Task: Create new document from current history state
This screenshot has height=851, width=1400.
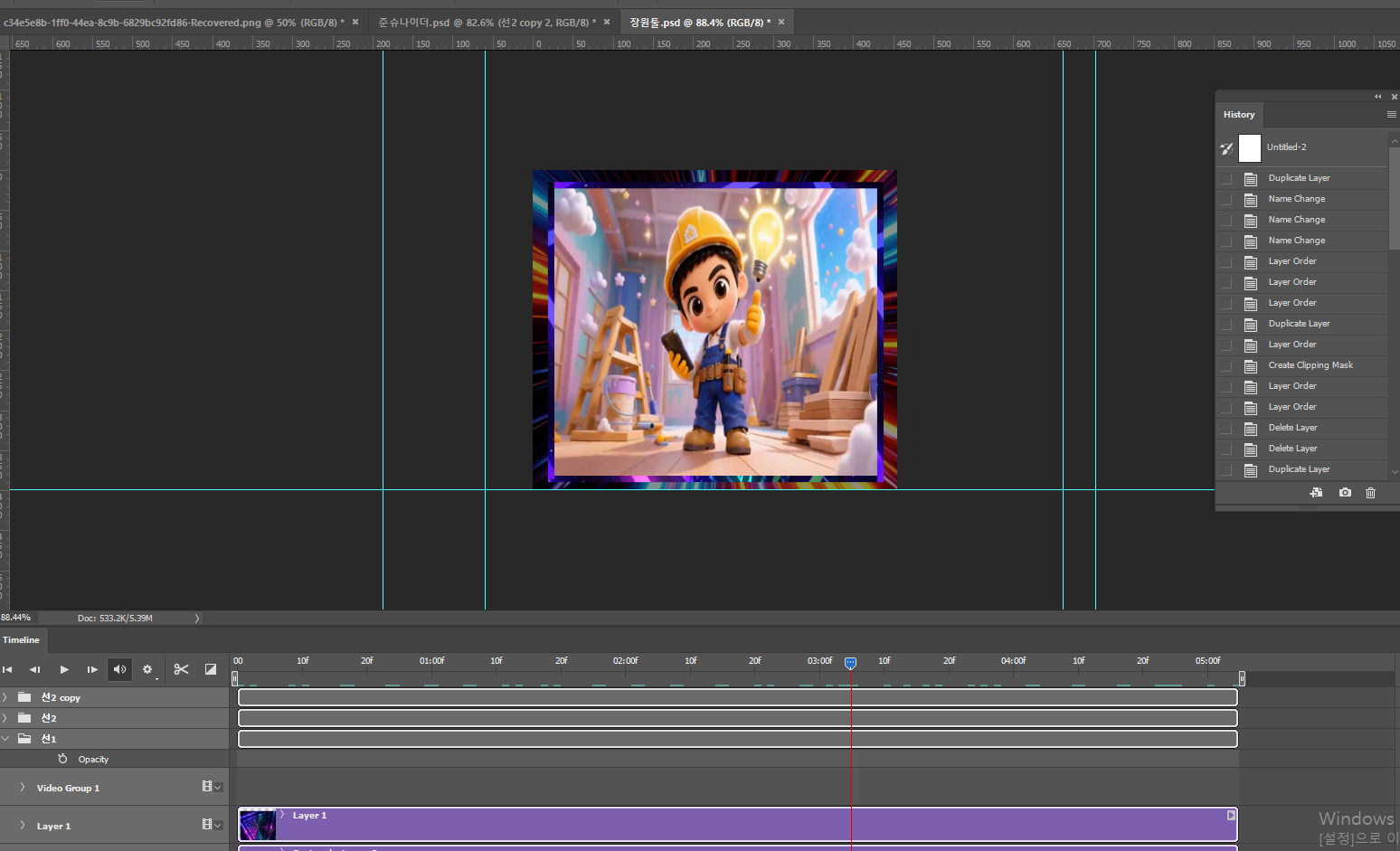Action: point(1316,492)
